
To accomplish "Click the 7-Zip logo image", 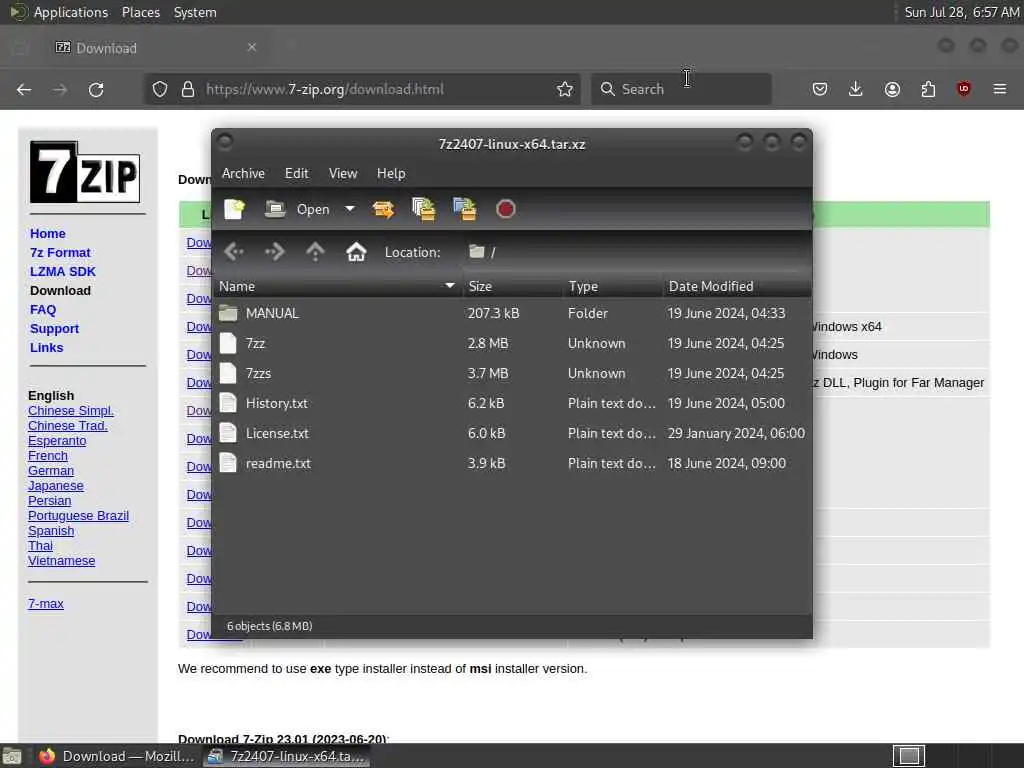I will (x=85, y=172).
